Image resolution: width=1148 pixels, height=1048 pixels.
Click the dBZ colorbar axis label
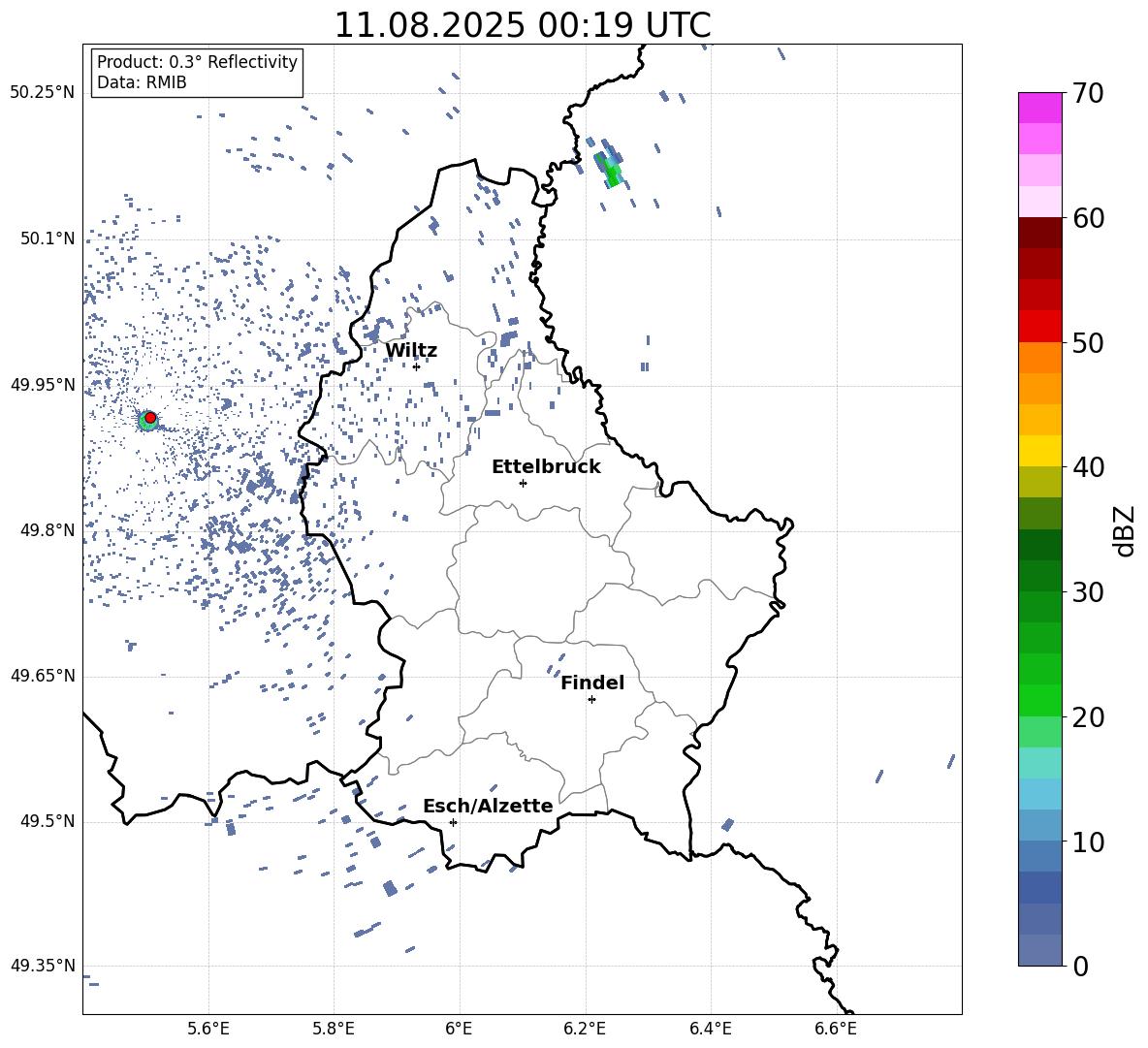(x=1126, y=530)
